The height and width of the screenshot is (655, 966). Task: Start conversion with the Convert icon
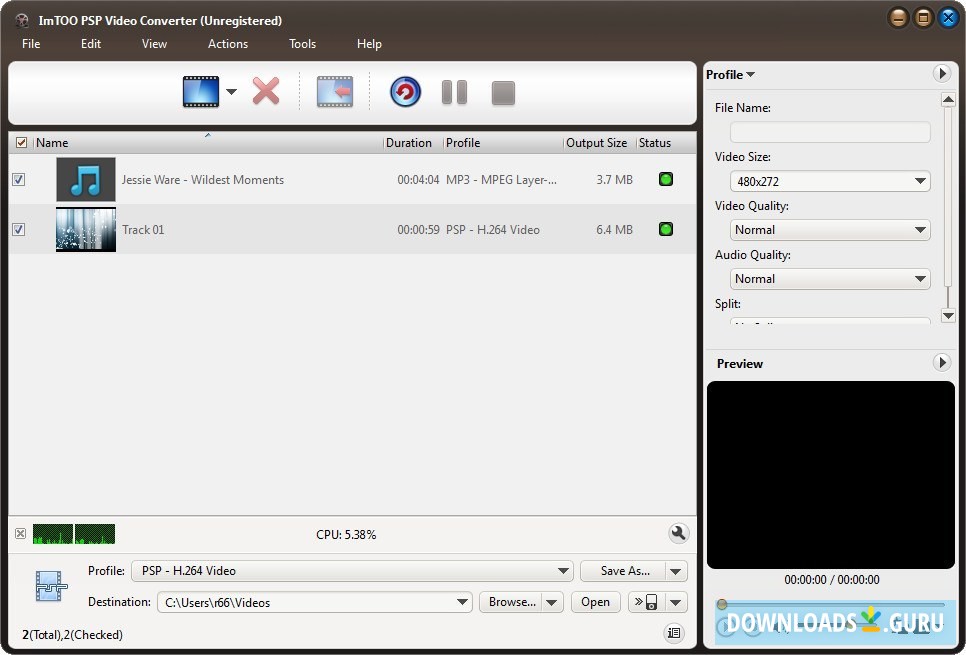tap(405, 92)
